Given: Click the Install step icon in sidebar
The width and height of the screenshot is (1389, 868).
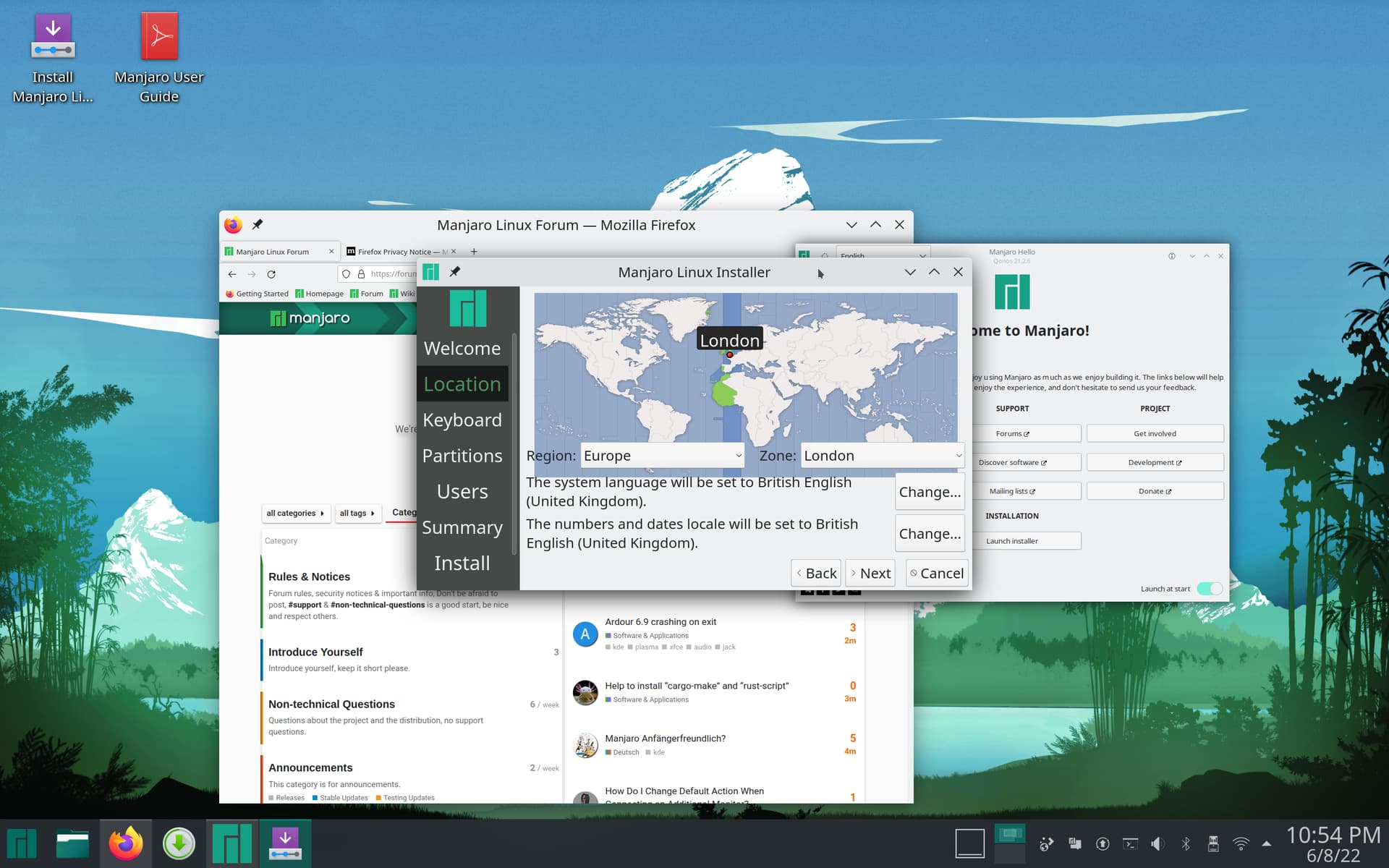Looking at the screenshot, I should (461, 562).
